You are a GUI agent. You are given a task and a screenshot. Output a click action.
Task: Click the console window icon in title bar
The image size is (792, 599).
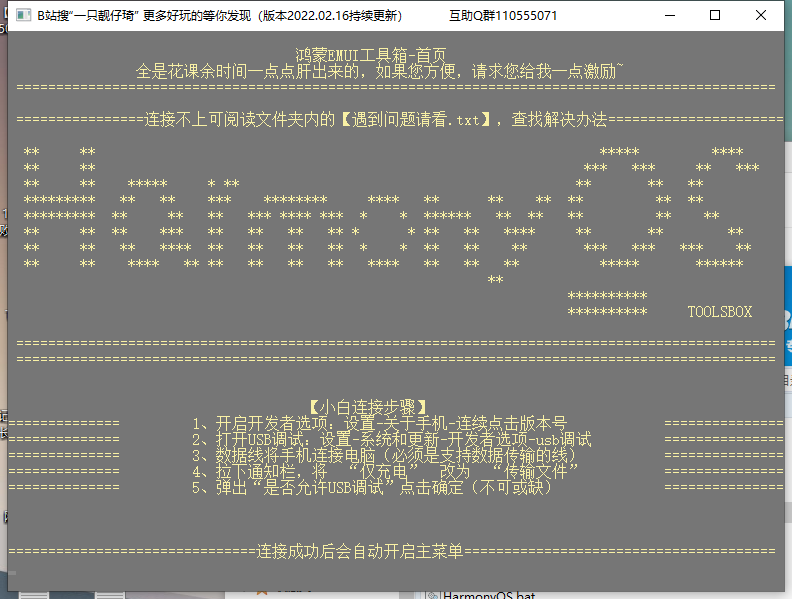[x=20, y=16]
